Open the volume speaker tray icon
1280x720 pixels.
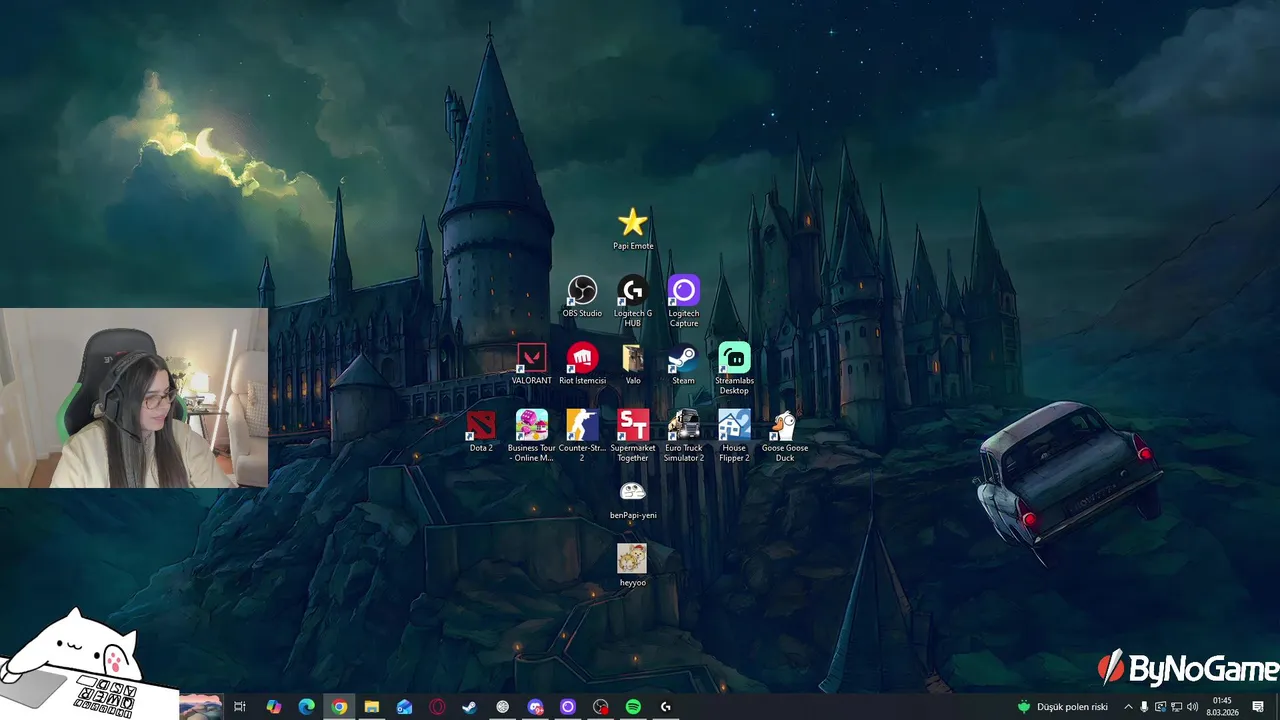(x=1192, y=707)
